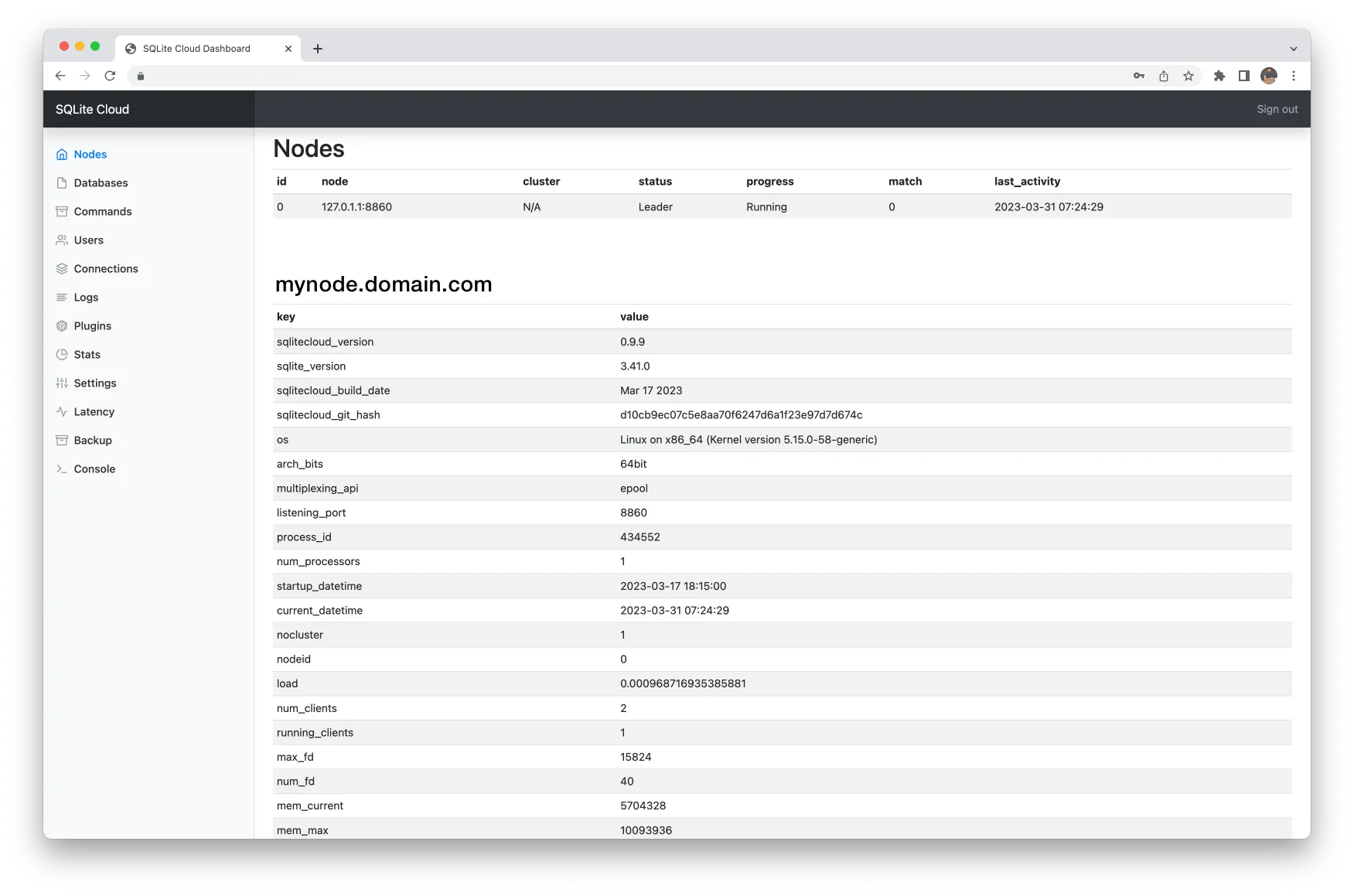Open the browser extensions puzzle icon
Screen dimensions: 1354x896
(x=1220, y=75)
